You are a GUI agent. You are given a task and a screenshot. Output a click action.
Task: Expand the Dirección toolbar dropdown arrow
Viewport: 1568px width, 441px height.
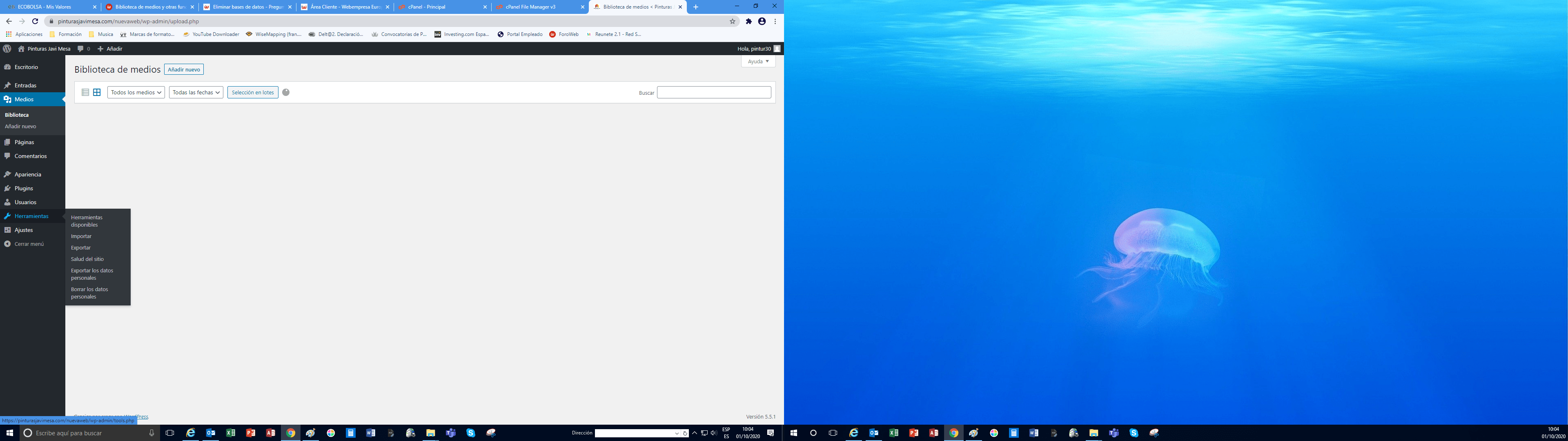677,433
